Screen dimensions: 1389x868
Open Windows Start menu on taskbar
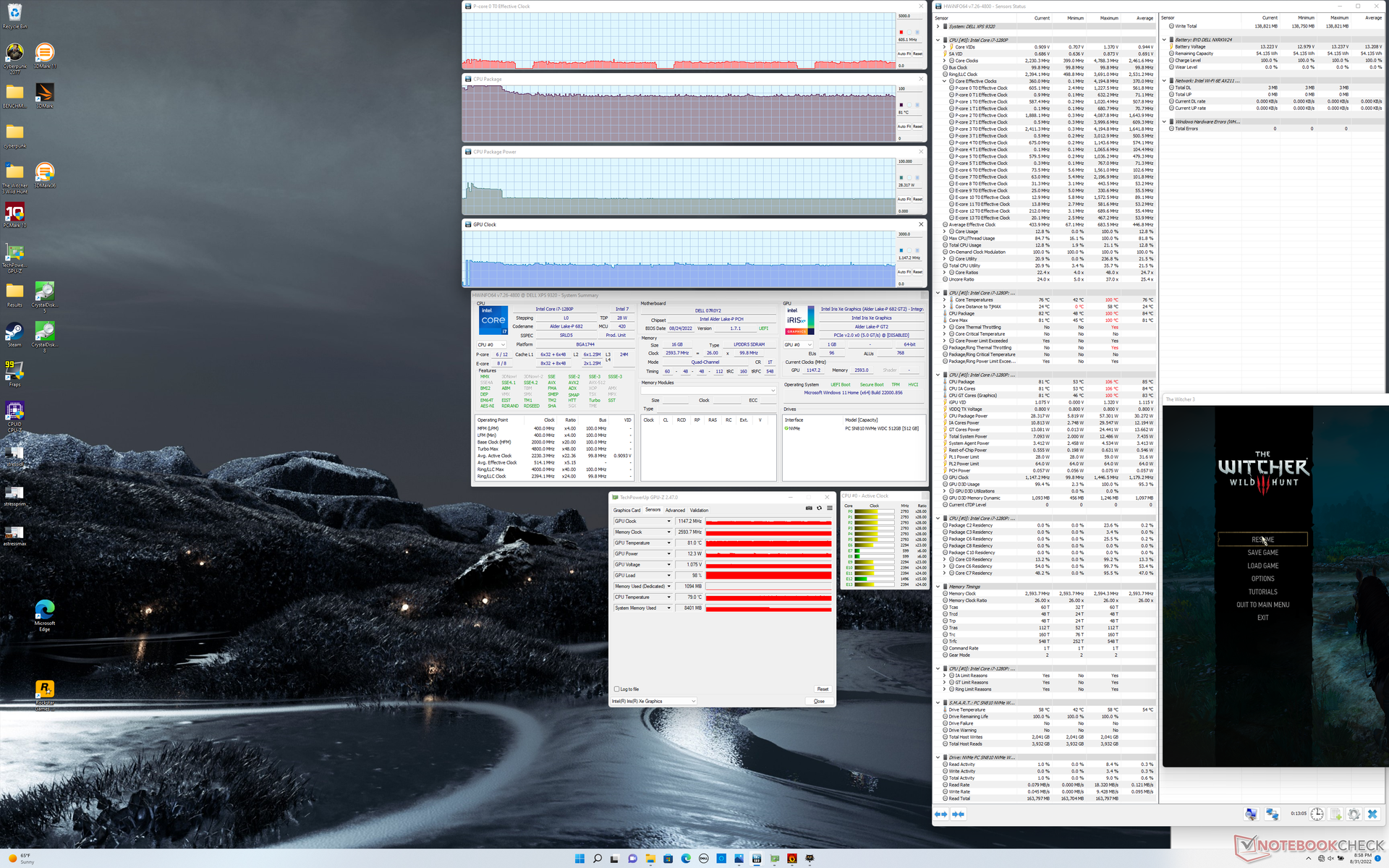[x=579, y=859]
